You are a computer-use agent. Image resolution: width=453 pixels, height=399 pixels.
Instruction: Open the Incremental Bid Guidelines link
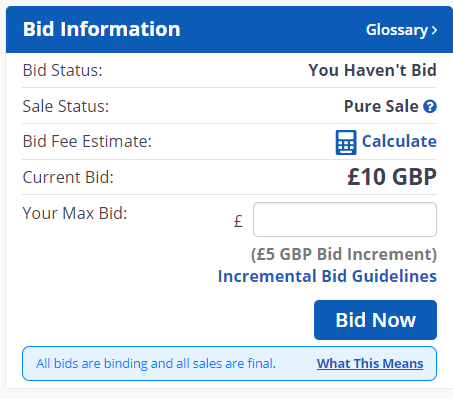(327, 276)
